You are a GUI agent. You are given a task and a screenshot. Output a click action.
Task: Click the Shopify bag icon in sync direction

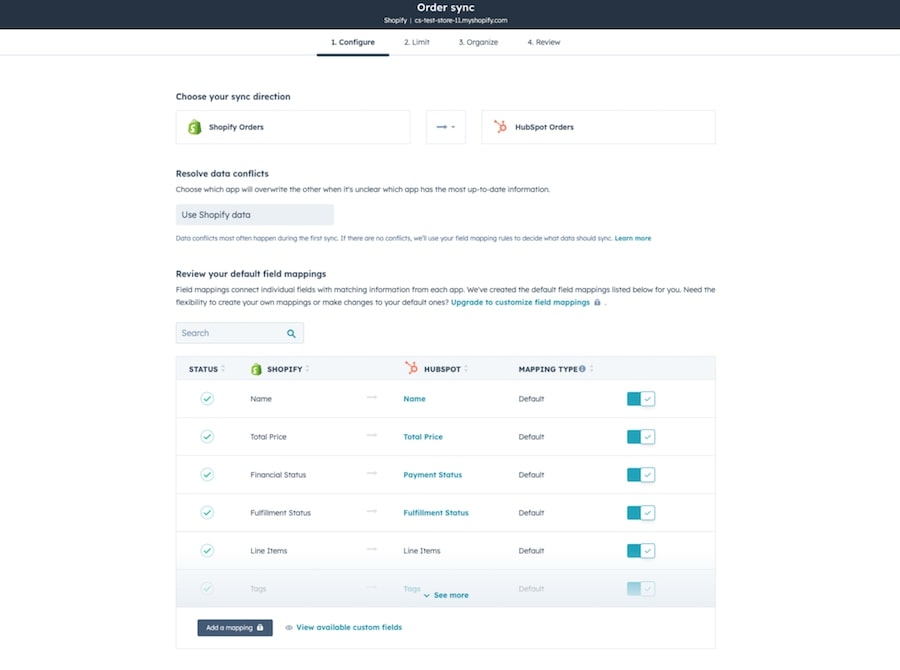coord(195,127)
